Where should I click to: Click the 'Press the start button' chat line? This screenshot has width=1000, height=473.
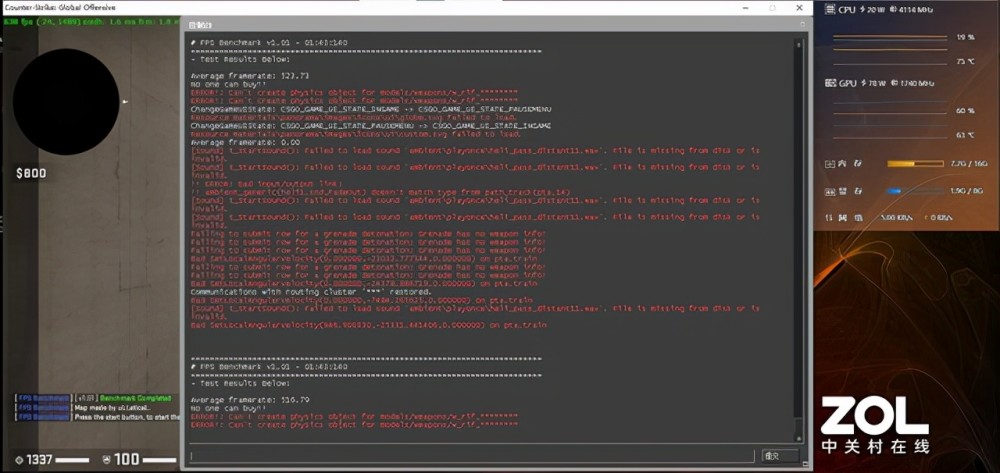(126, 417)
